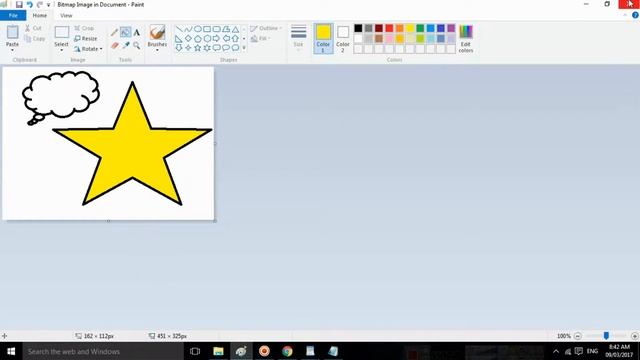Choose the Oval shape

pyautogui.click(x=198, y=29)
